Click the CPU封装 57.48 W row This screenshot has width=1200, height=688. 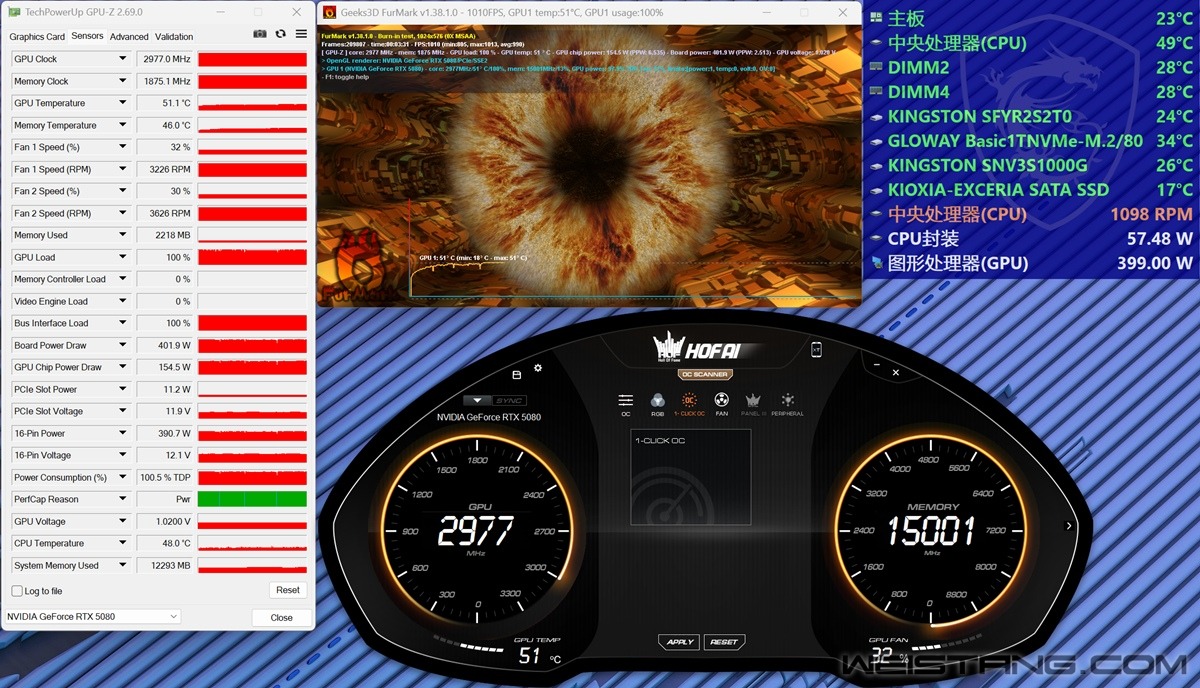pyautogui.click(x=1031, y=239)
